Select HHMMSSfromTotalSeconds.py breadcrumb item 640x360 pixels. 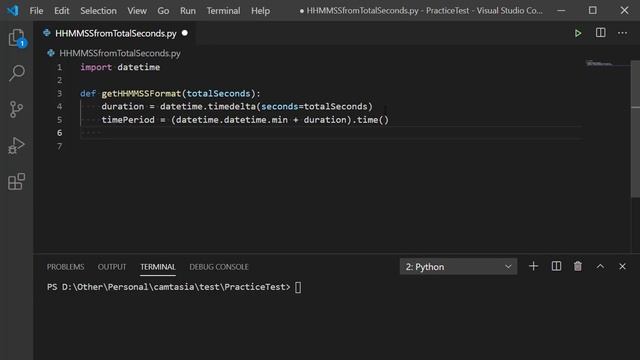pyautogui.click(x=120, y=53)
